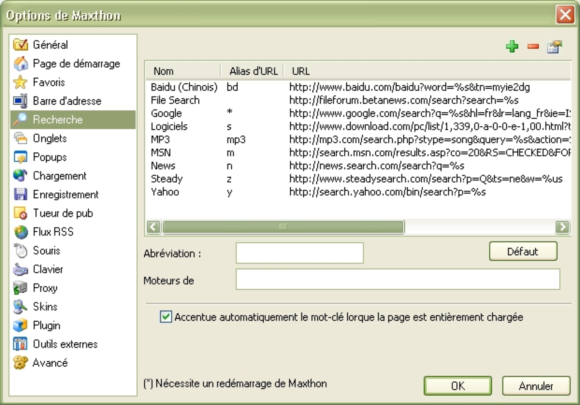Click the bd alias cell
Screen dimensions: 580x405
click(x=232, y=87)
